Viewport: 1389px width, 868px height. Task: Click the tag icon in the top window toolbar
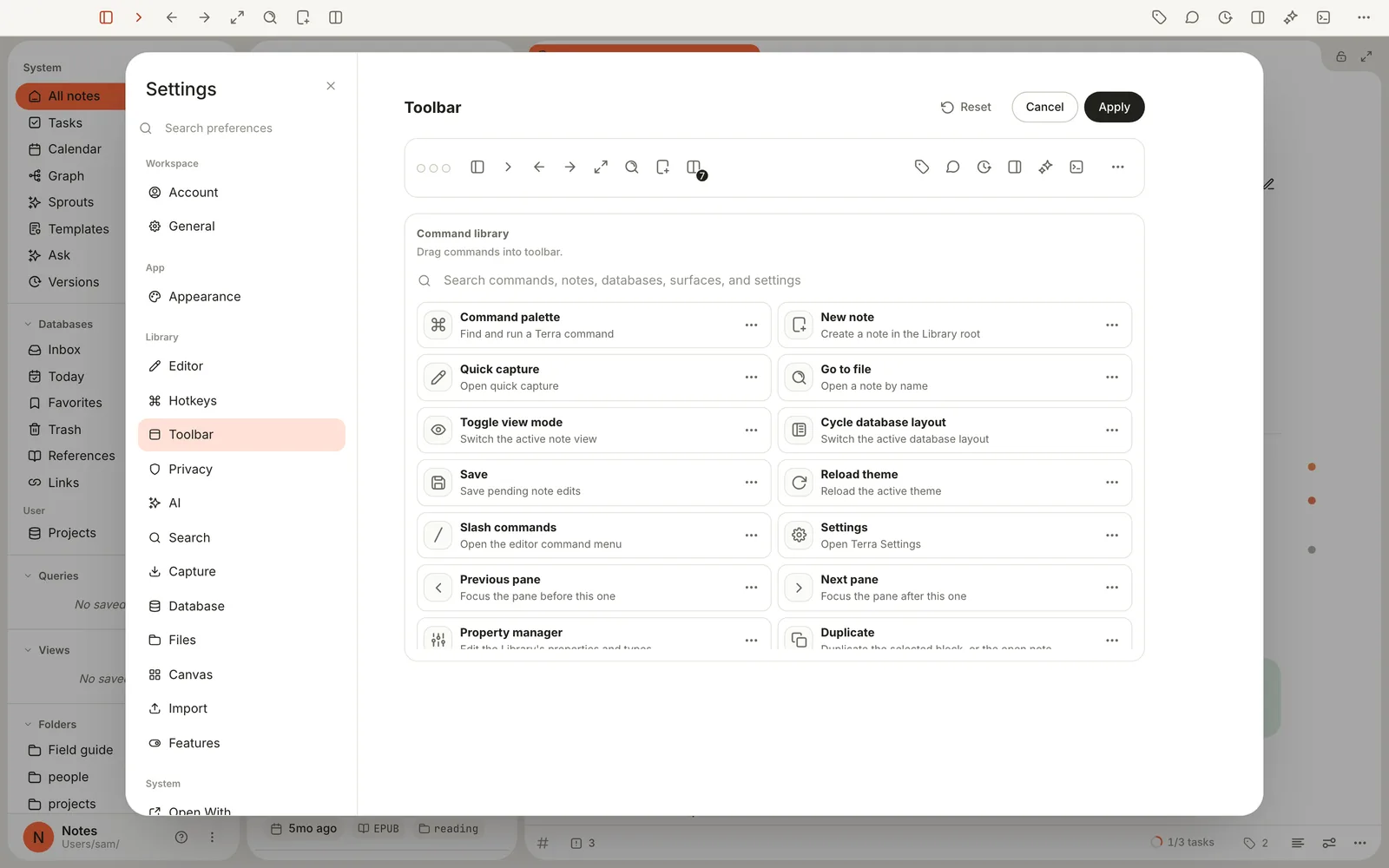coord(1159,17)
